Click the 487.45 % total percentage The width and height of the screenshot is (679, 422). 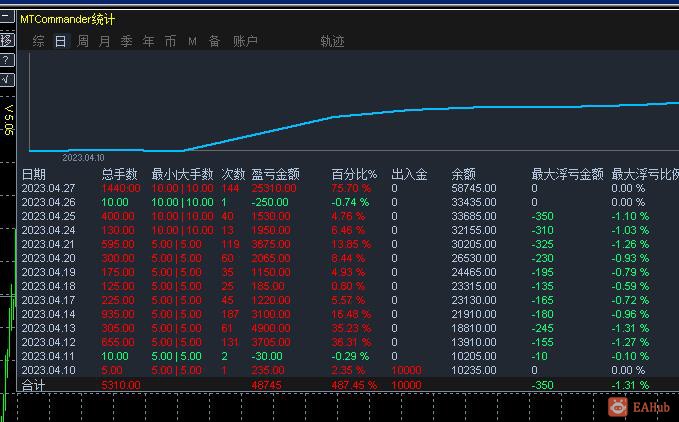tap(354, 385)
